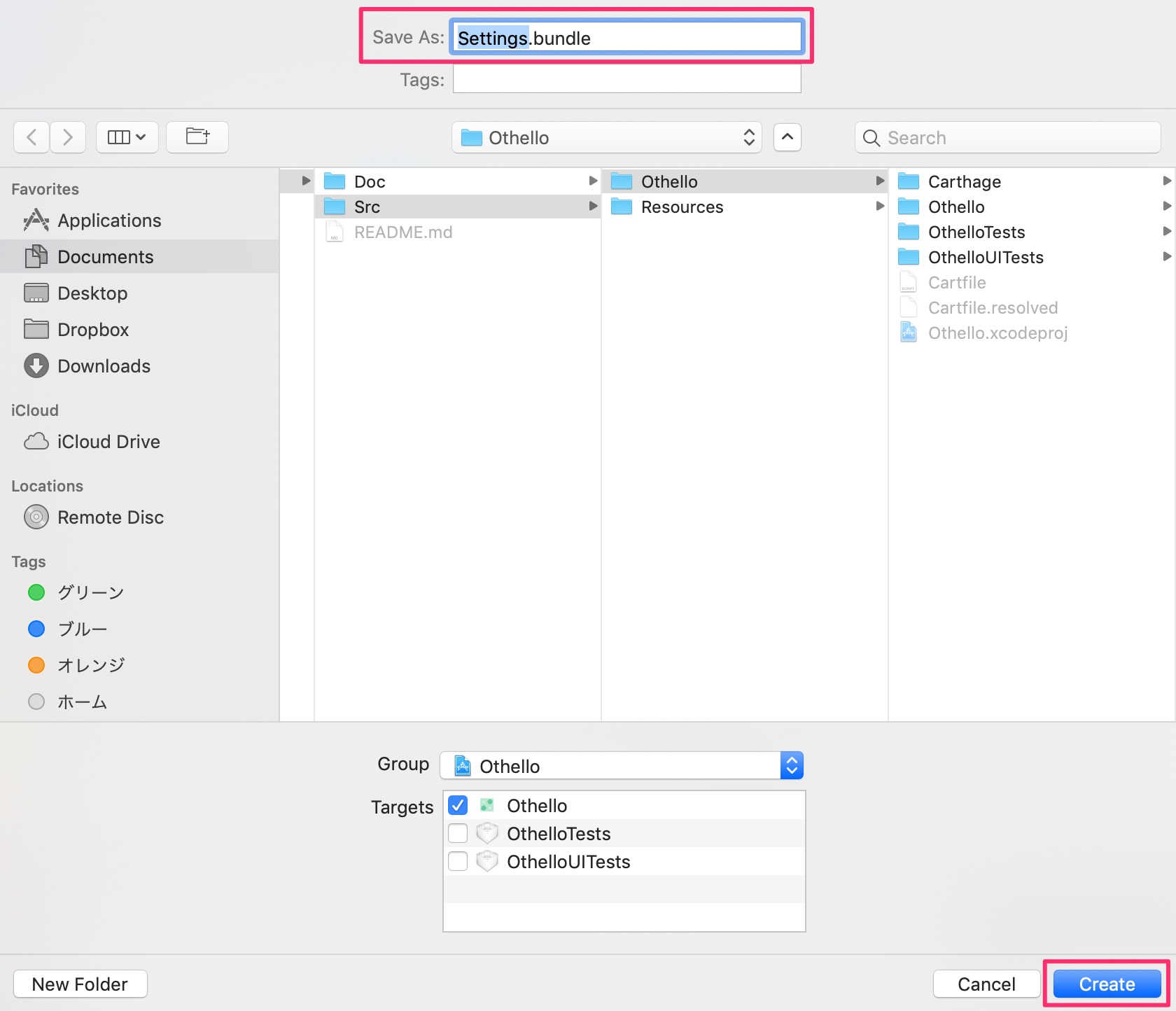
Task: Click the Cancel button
Action: pyautogui.click(x=986, y=984)
